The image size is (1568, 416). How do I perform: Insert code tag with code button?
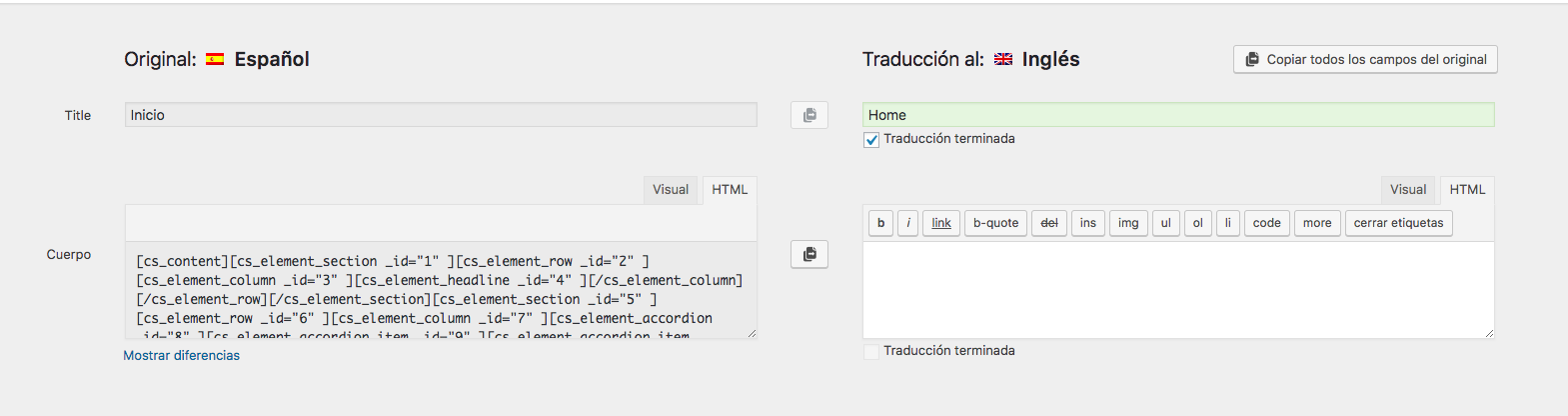[1266, 223]
